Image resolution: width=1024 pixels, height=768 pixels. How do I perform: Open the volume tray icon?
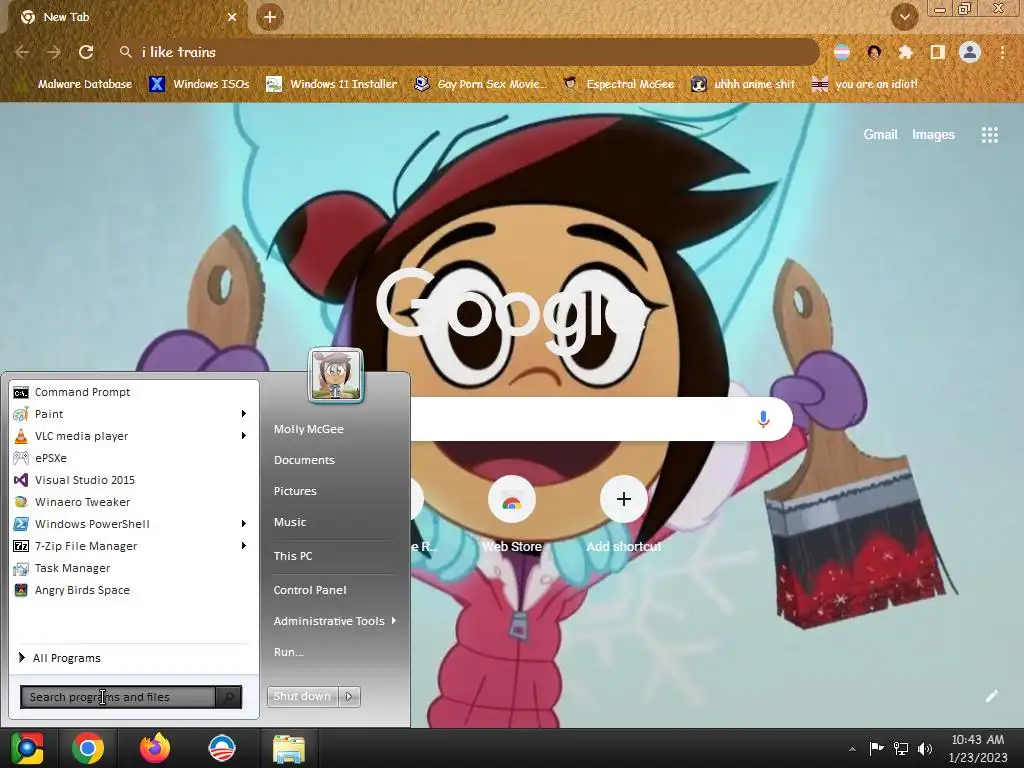[925, 748]
